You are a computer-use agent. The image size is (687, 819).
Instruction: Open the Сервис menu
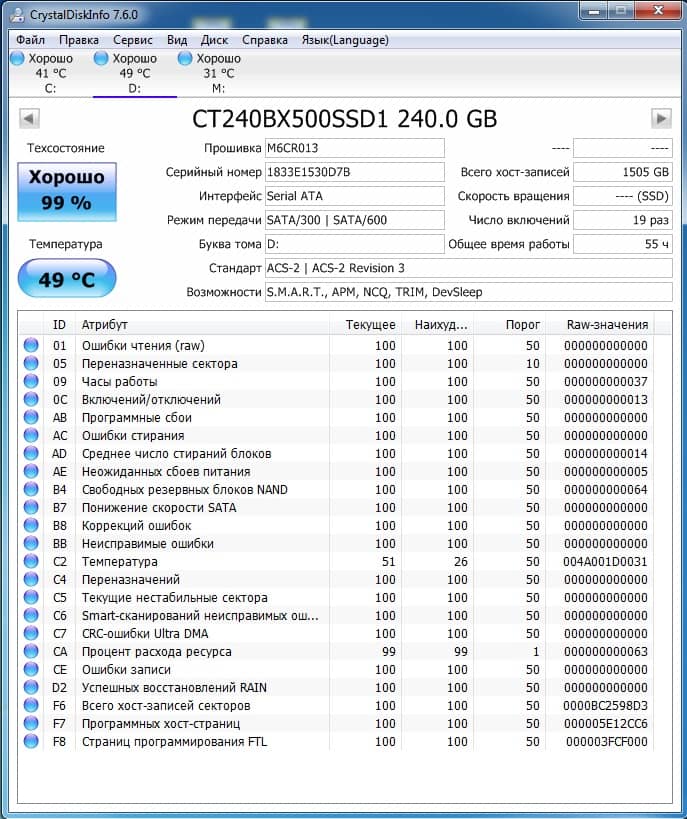coord(133,40)
